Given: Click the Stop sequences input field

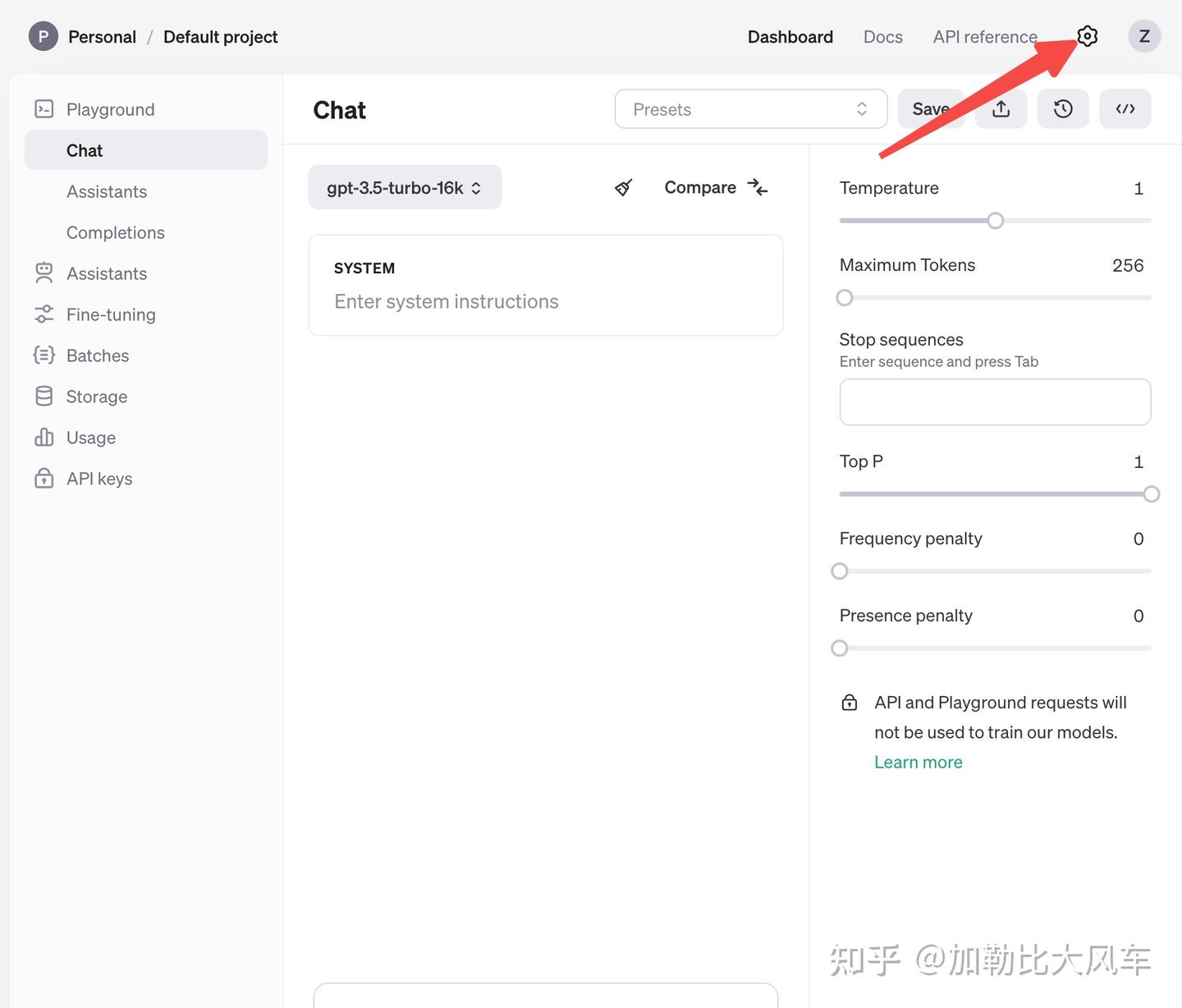Looking at the screenshot, I should click(x=995, y=401).
